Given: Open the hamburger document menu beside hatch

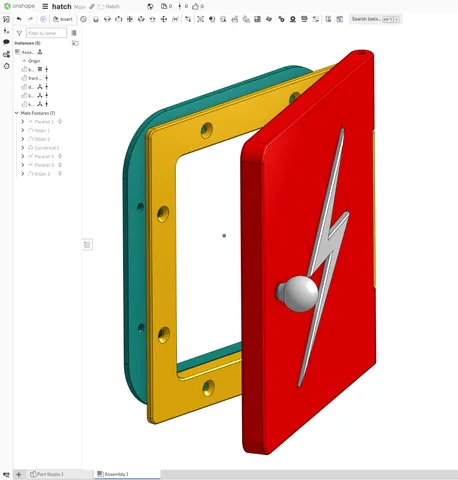Looking at the screenshot, I should coord(45,6).
